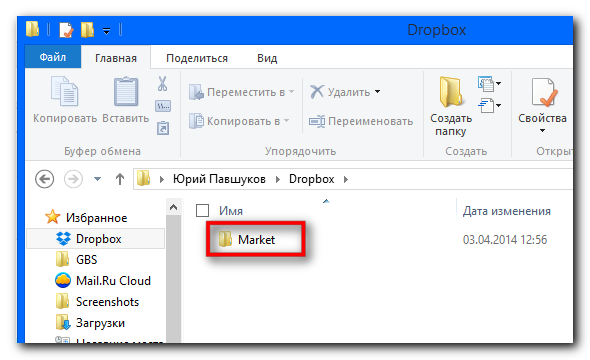Click the Copy to (Копировать в) button
The height and width of the screenshot is (360, 590).
239,121
